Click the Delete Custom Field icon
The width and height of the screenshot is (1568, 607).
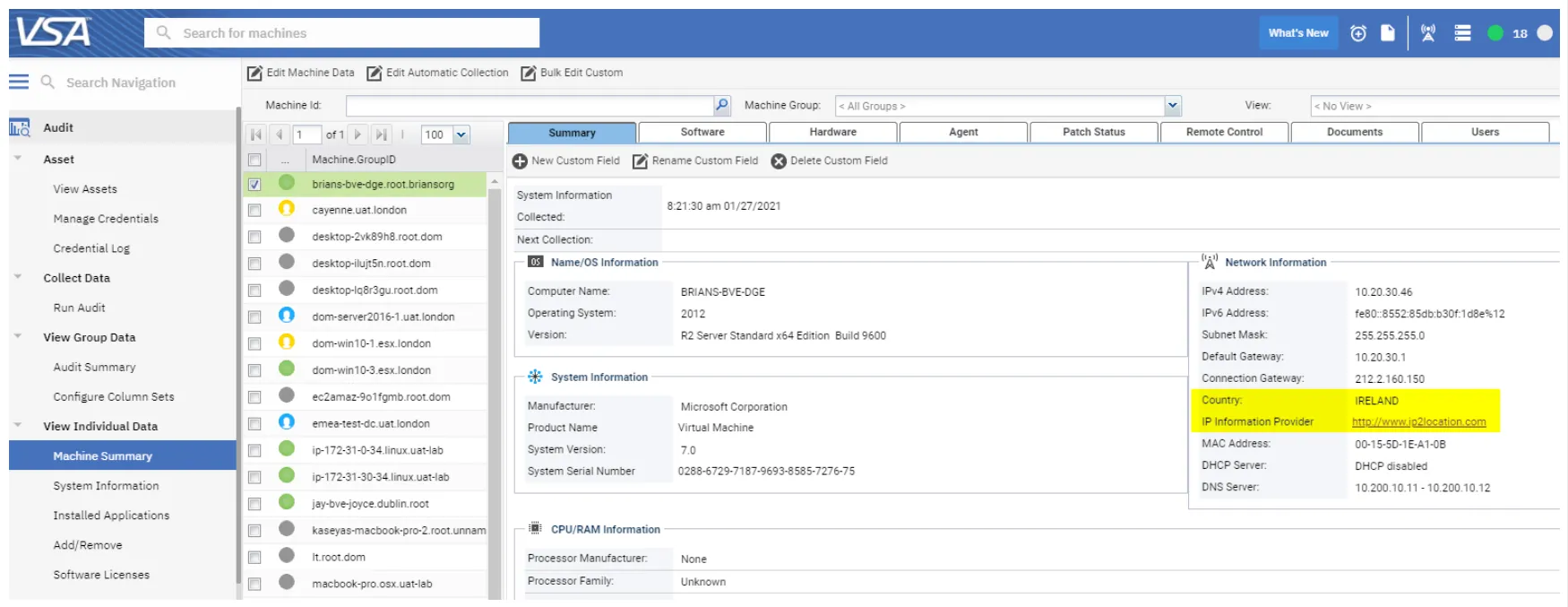(779, 161)
